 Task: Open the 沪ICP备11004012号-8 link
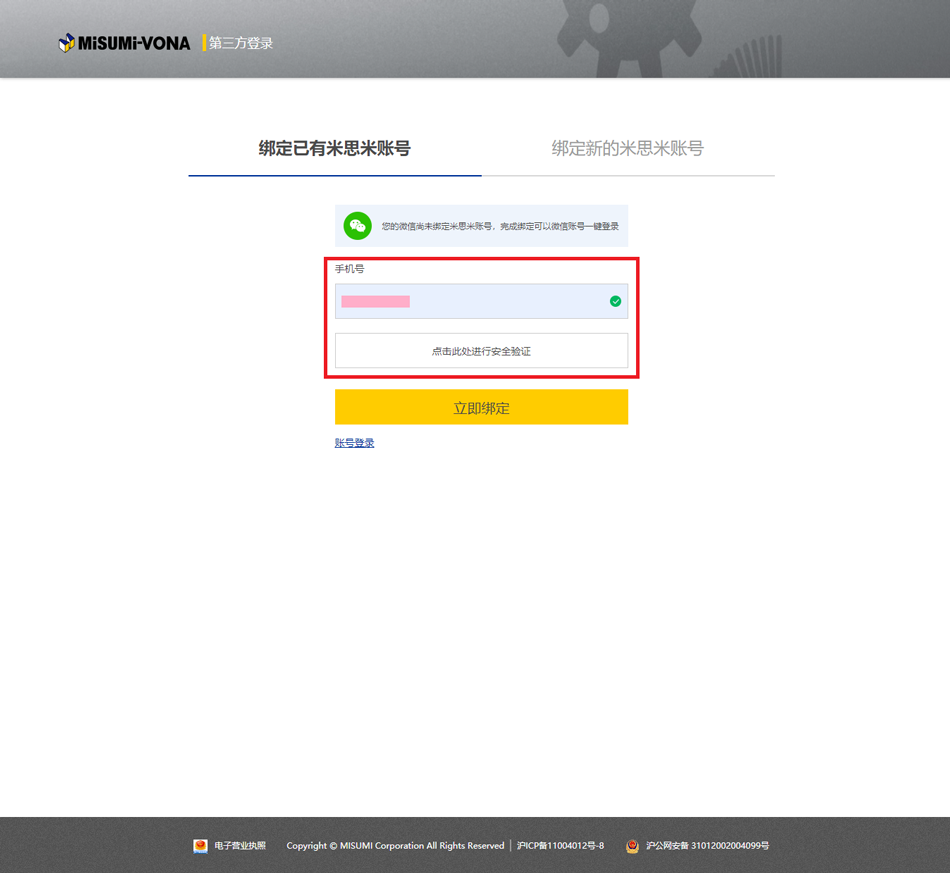(x=560, y=846)
